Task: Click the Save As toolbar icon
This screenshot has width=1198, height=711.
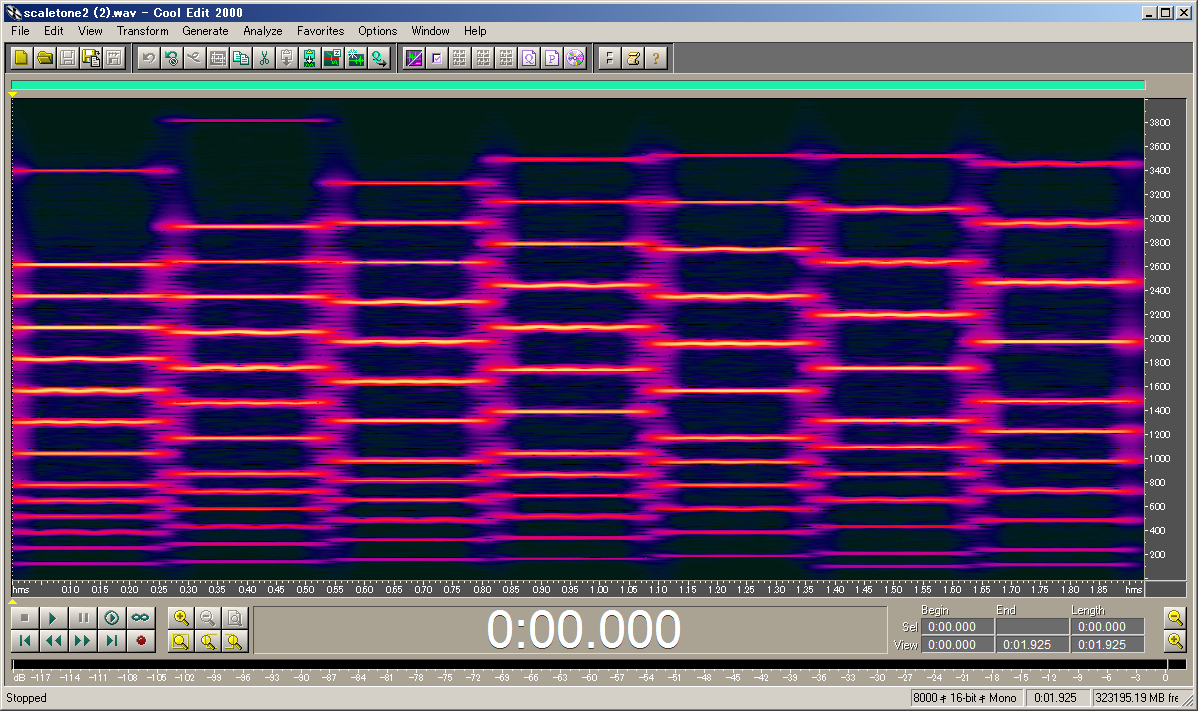Action: pos(91,58)
